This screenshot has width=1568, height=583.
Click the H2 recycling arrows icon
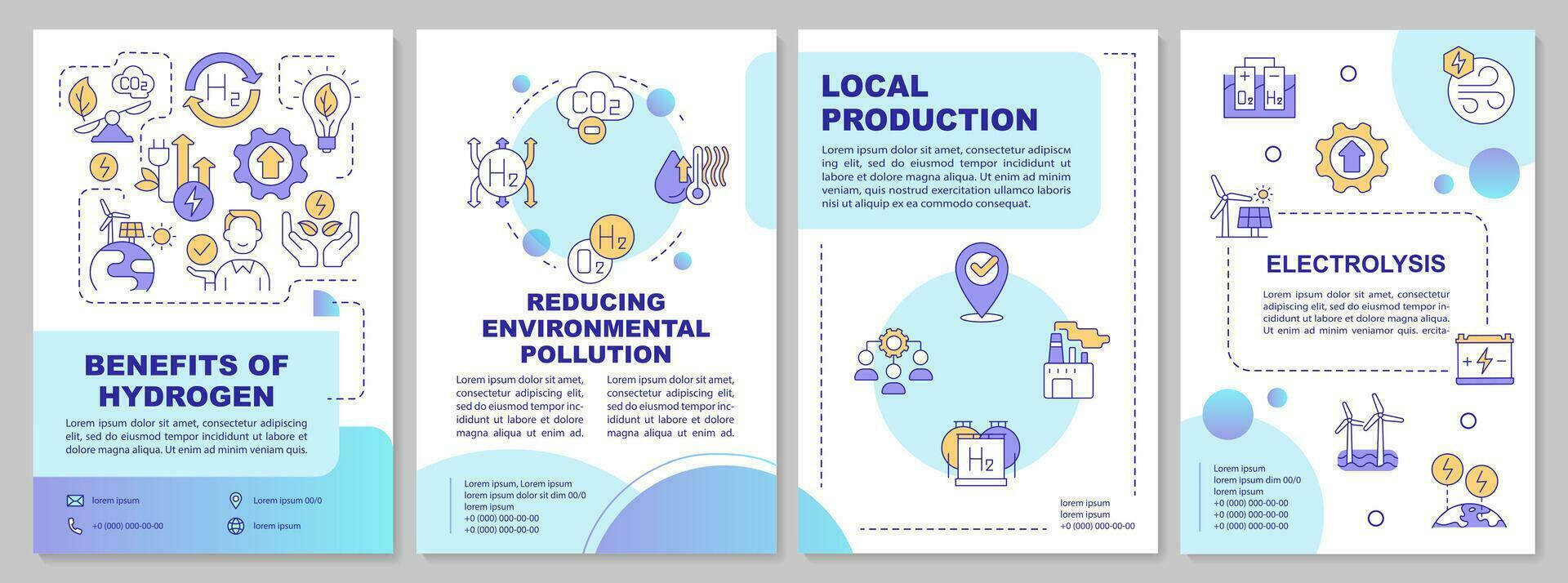click(222, 90)
